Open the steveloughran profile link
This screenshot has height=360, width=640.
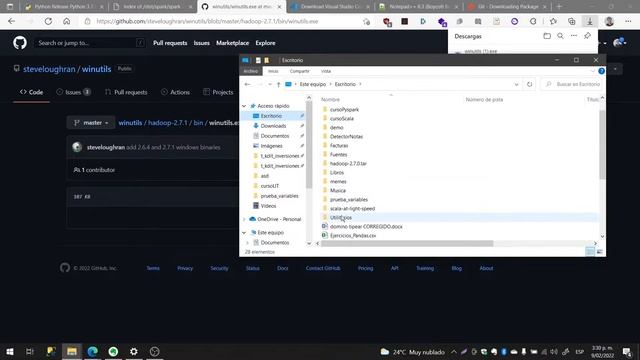point(49,69)
